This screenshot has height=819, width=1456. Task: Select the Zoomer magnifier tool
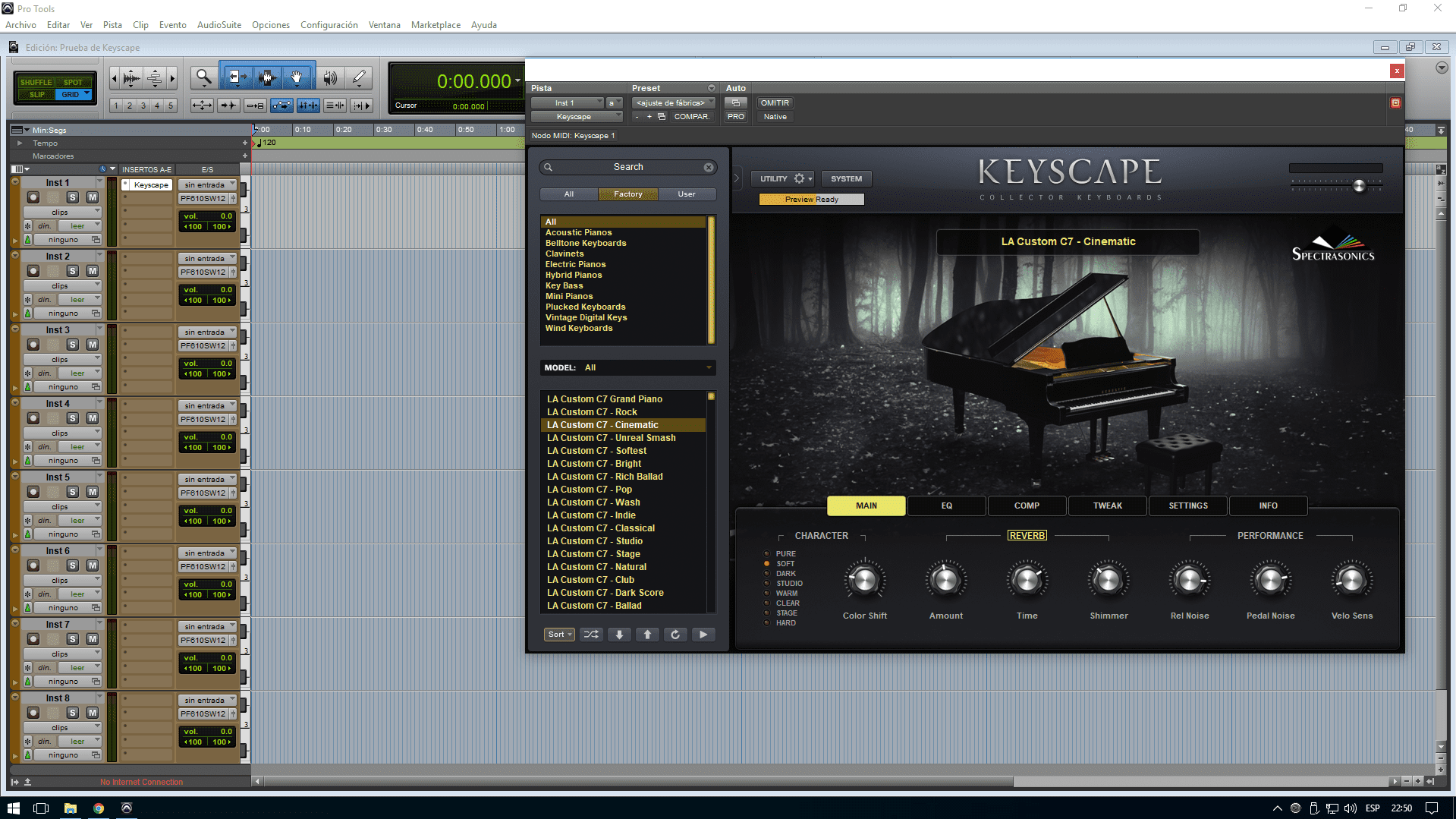point(203,77)
